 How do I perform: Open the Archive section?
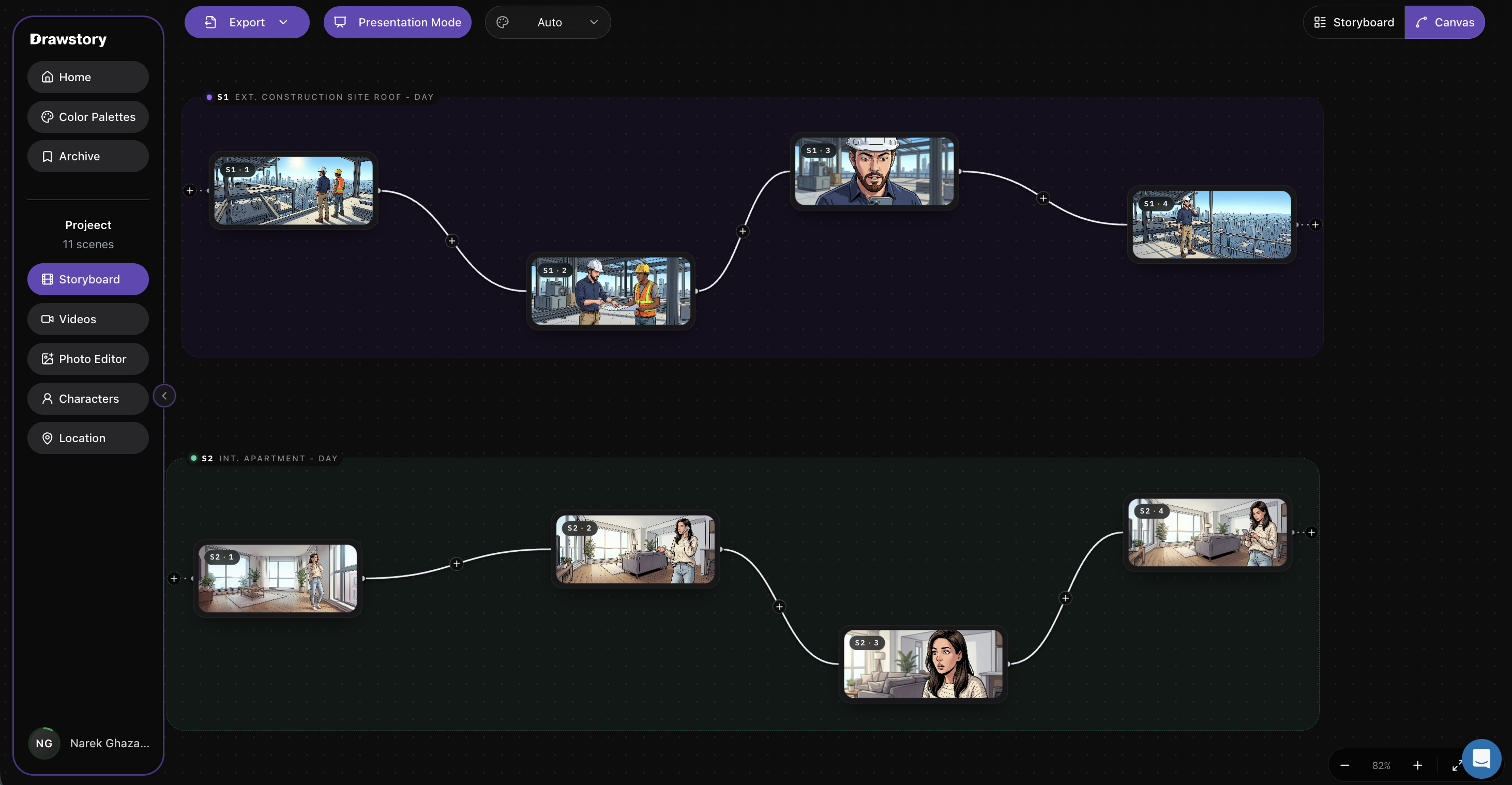pyautogui.click(x=88, y=156)
